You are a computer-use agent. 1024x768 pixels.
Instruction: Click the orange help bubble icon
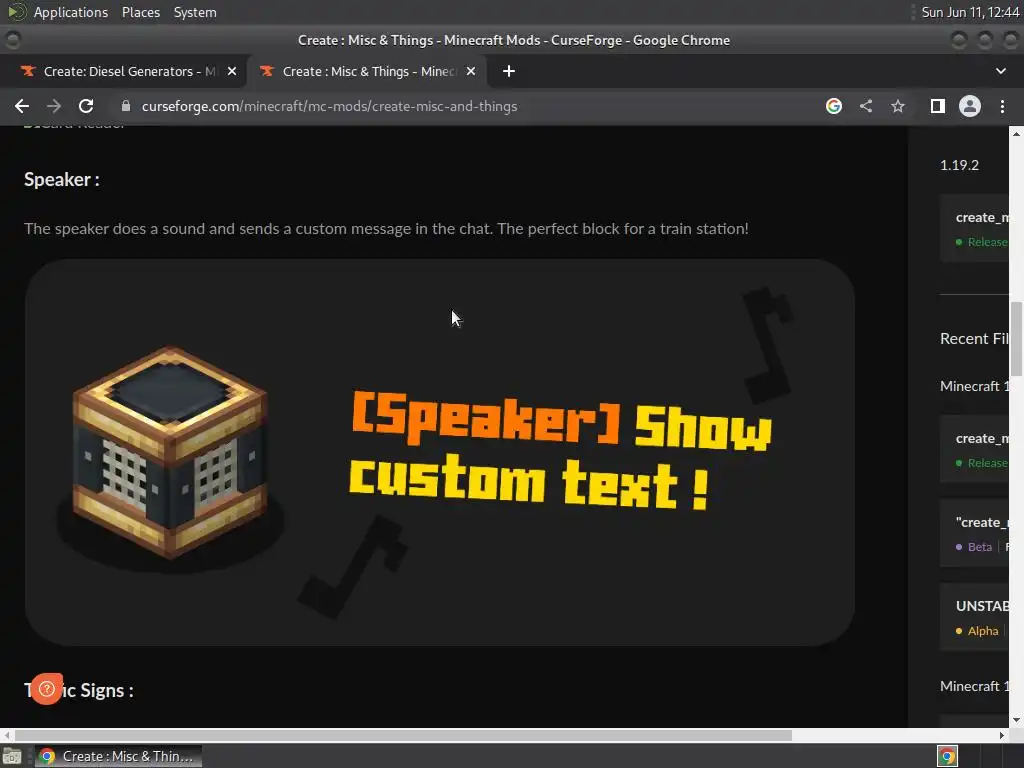coord(46,688)
